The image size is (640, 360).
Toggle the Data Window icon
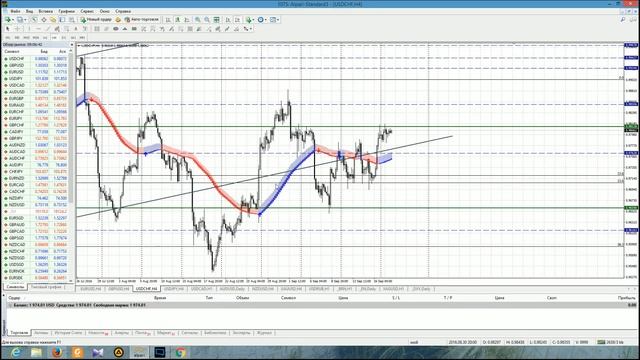coord(44,20)
